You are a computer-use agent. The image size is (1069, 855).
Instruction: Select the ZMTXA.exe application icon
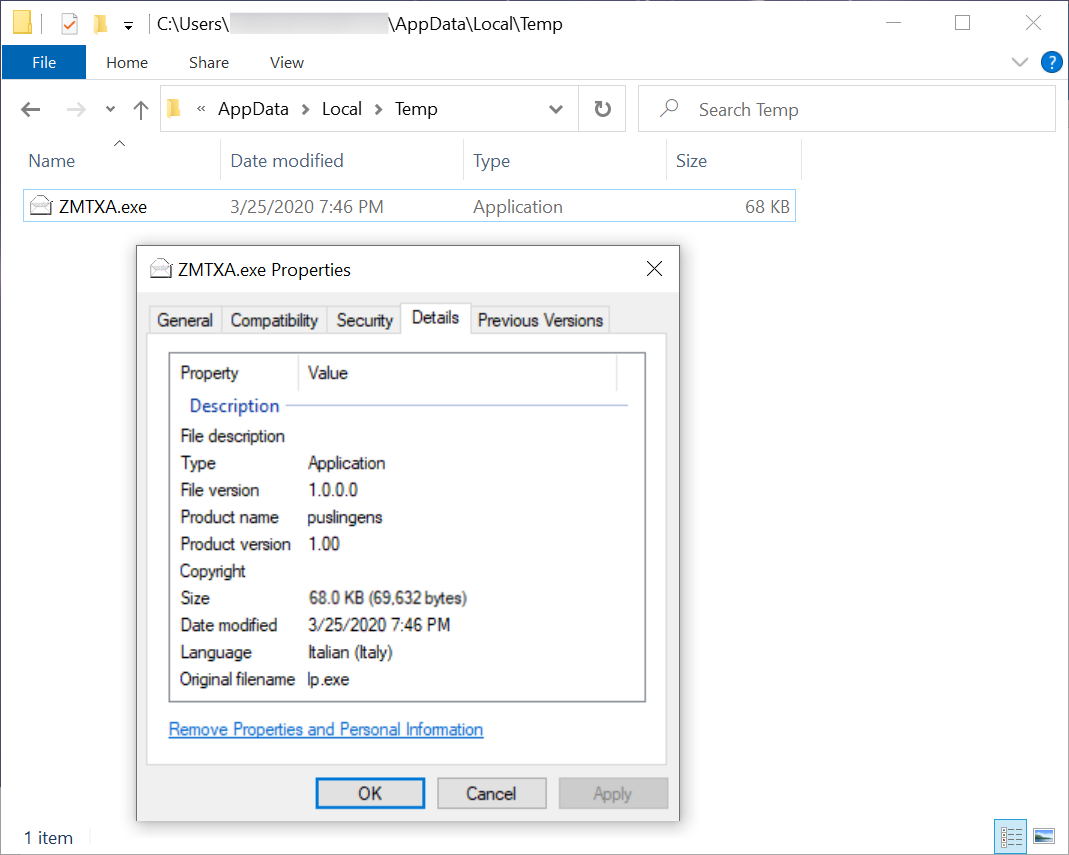[x=40, y=206]
